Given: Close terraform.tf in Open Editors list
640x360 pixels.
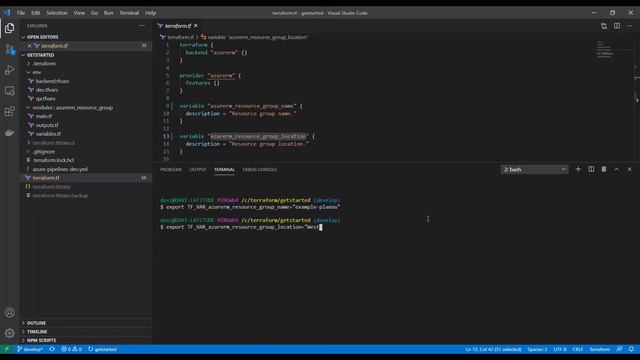Looking at the screenshot, I should point(29,46).
